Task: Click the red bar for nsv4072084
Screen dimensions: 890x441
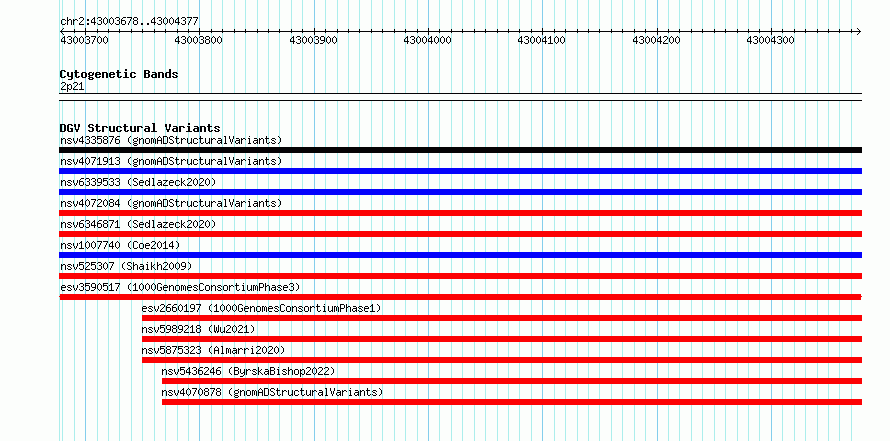Action: tap(460, 213)
